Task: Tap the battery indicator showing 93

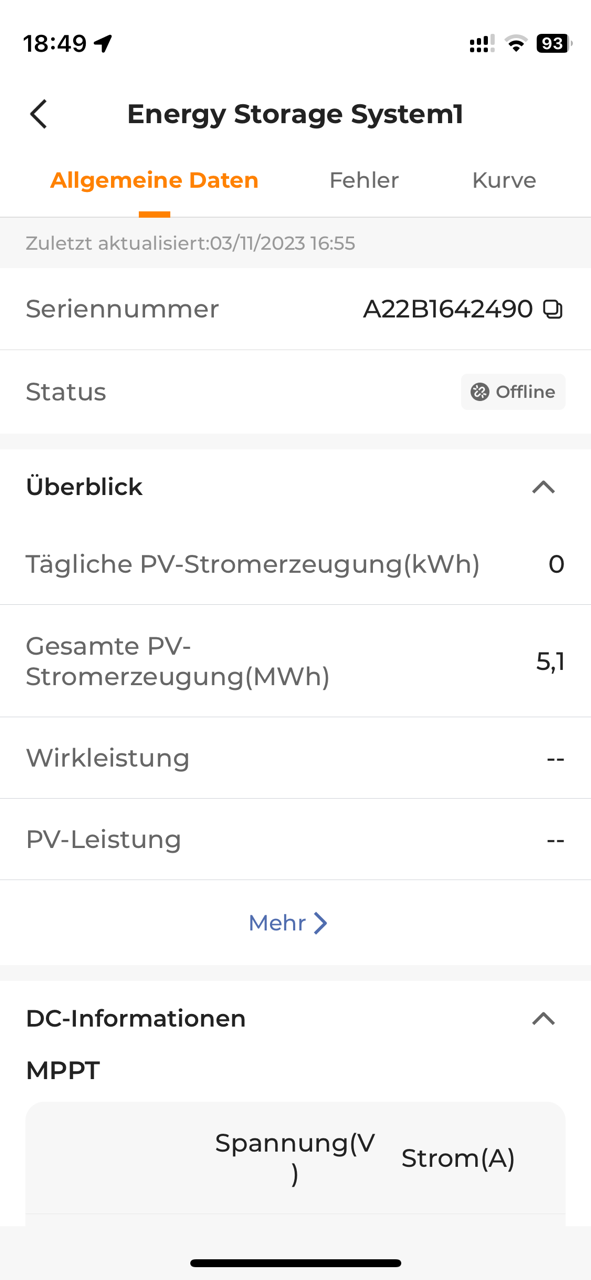Action: coord(554,43)
